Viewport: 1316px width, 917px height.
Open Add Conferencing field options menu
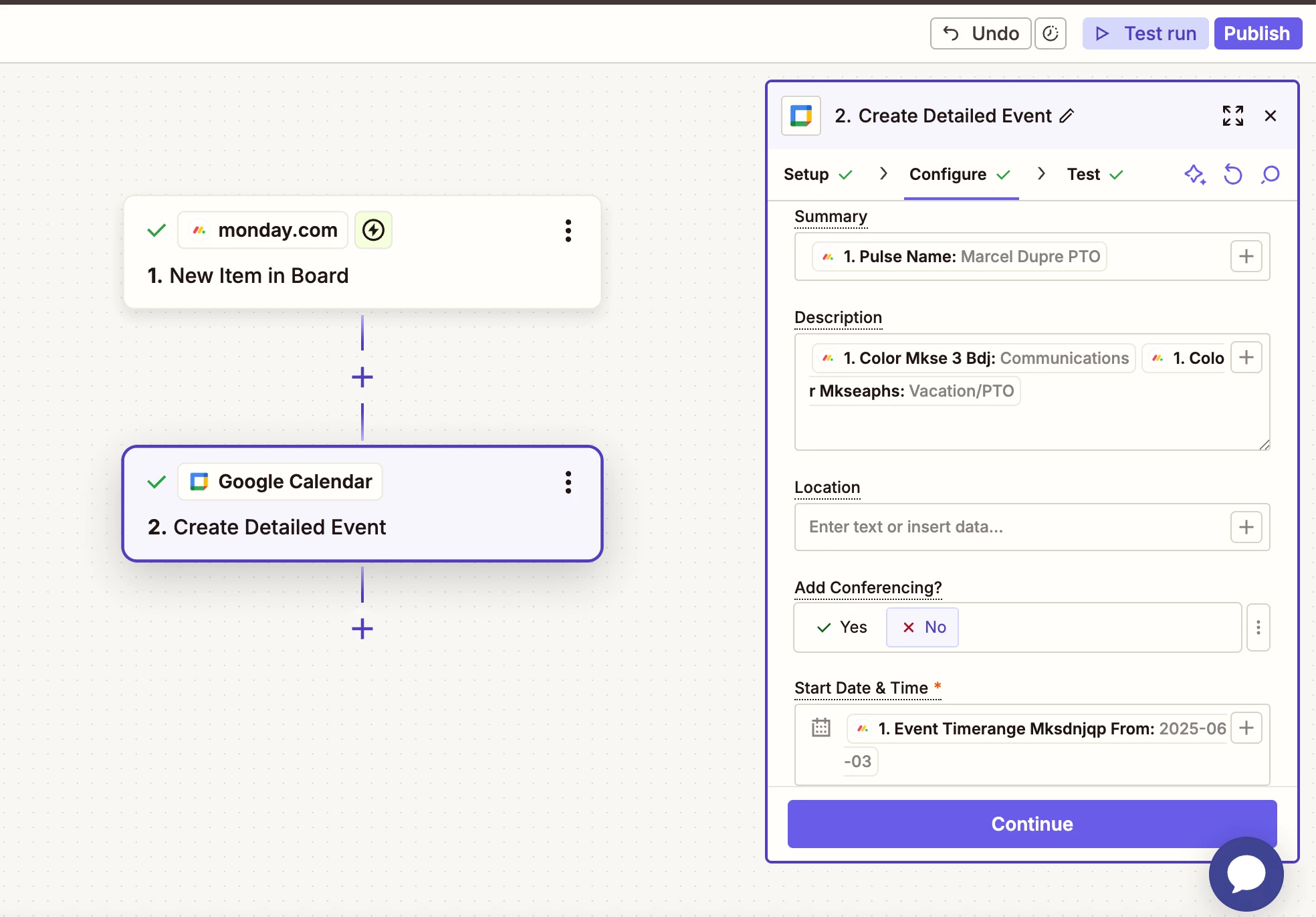point(1258,627)
